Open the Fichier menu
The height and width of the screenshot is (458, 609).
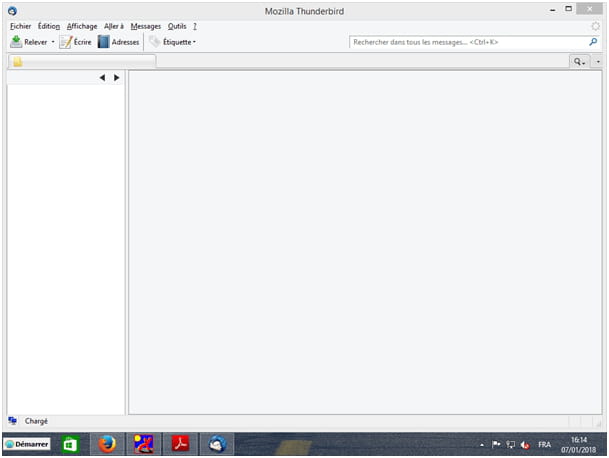coord(21,26)
